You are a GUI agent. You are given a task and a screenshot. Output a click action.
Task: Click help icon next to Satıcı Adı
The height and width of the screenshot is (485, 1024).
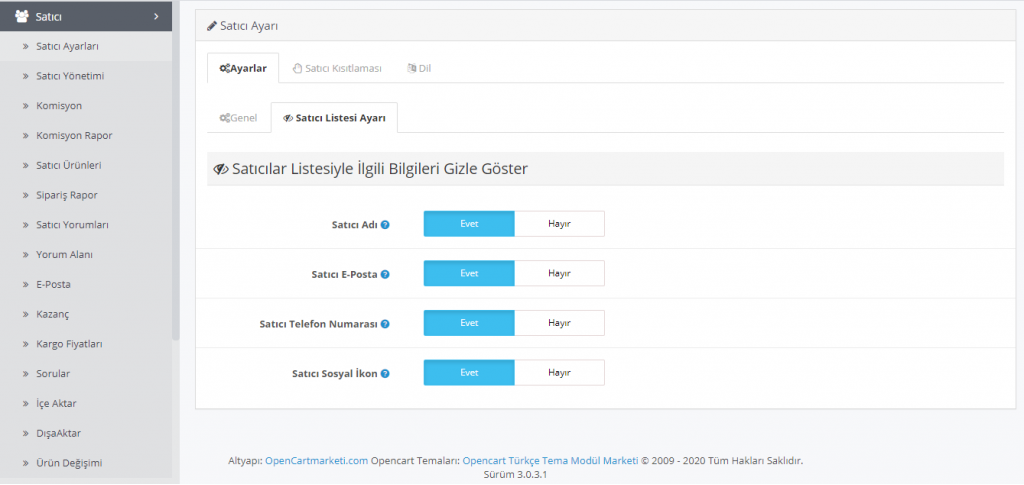click(x=385, y=225)
